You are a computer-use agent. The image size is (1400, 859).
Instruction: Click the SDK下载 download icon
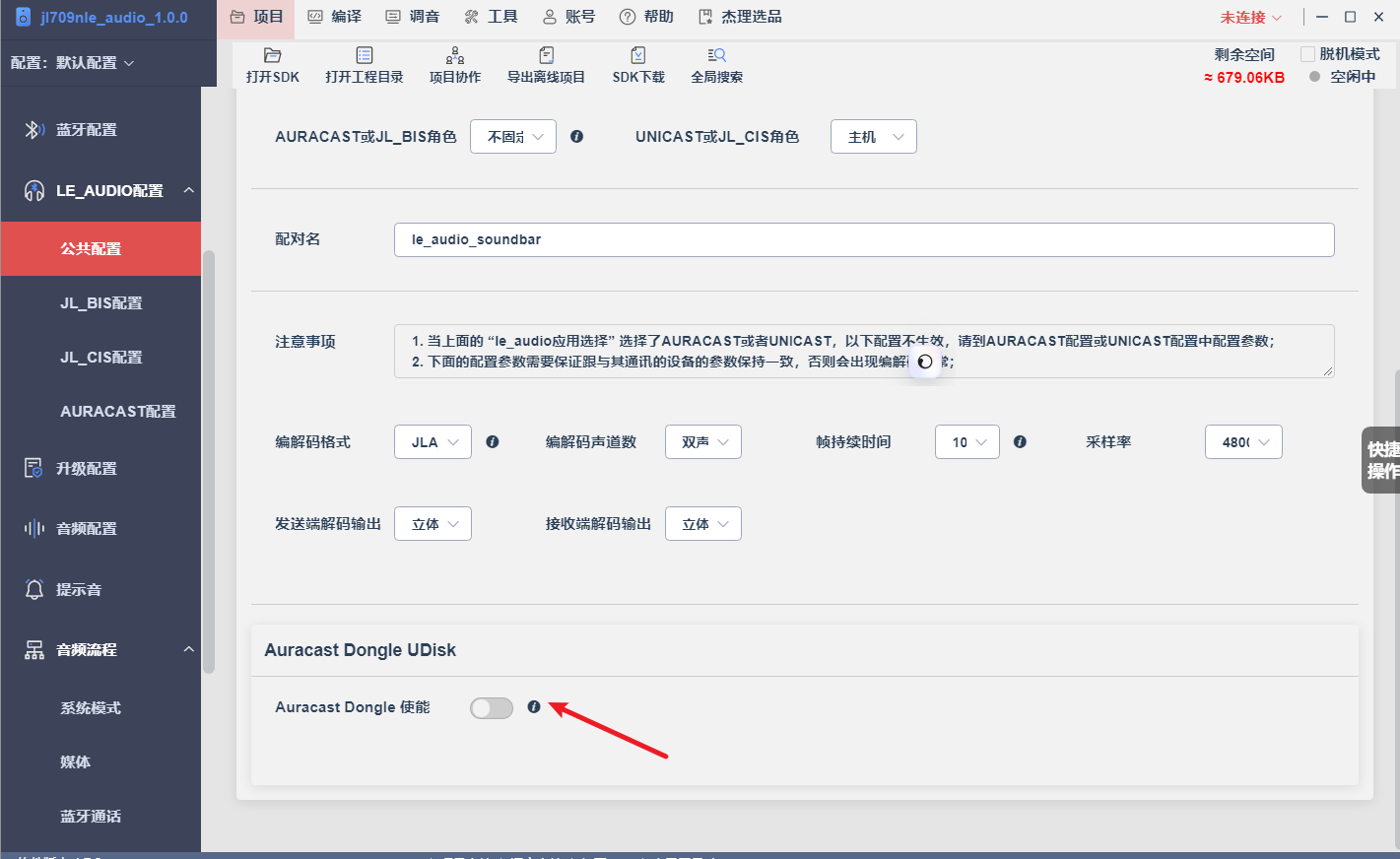click(638, 55)
